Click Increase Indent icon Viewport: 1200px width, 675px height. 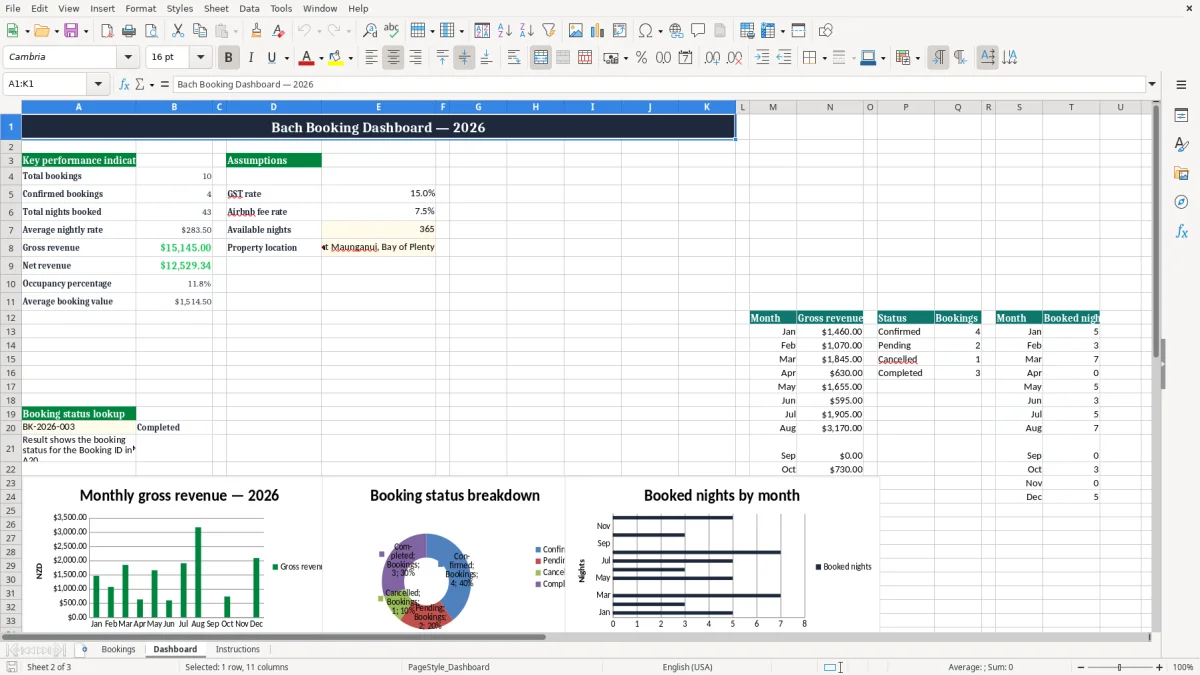coord(762,58)
